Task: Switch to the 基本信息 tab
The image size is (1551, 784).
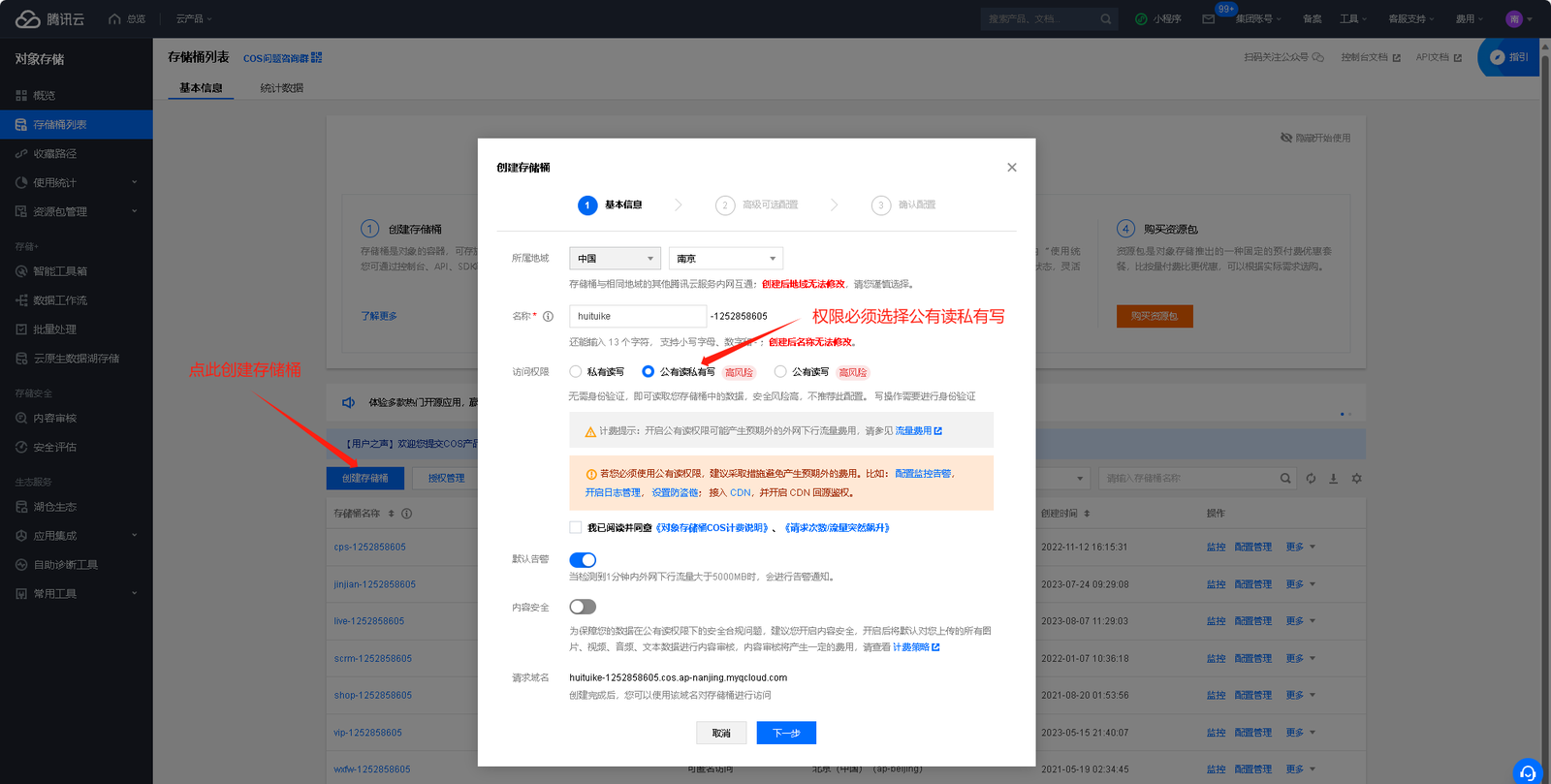Action: 201,88
